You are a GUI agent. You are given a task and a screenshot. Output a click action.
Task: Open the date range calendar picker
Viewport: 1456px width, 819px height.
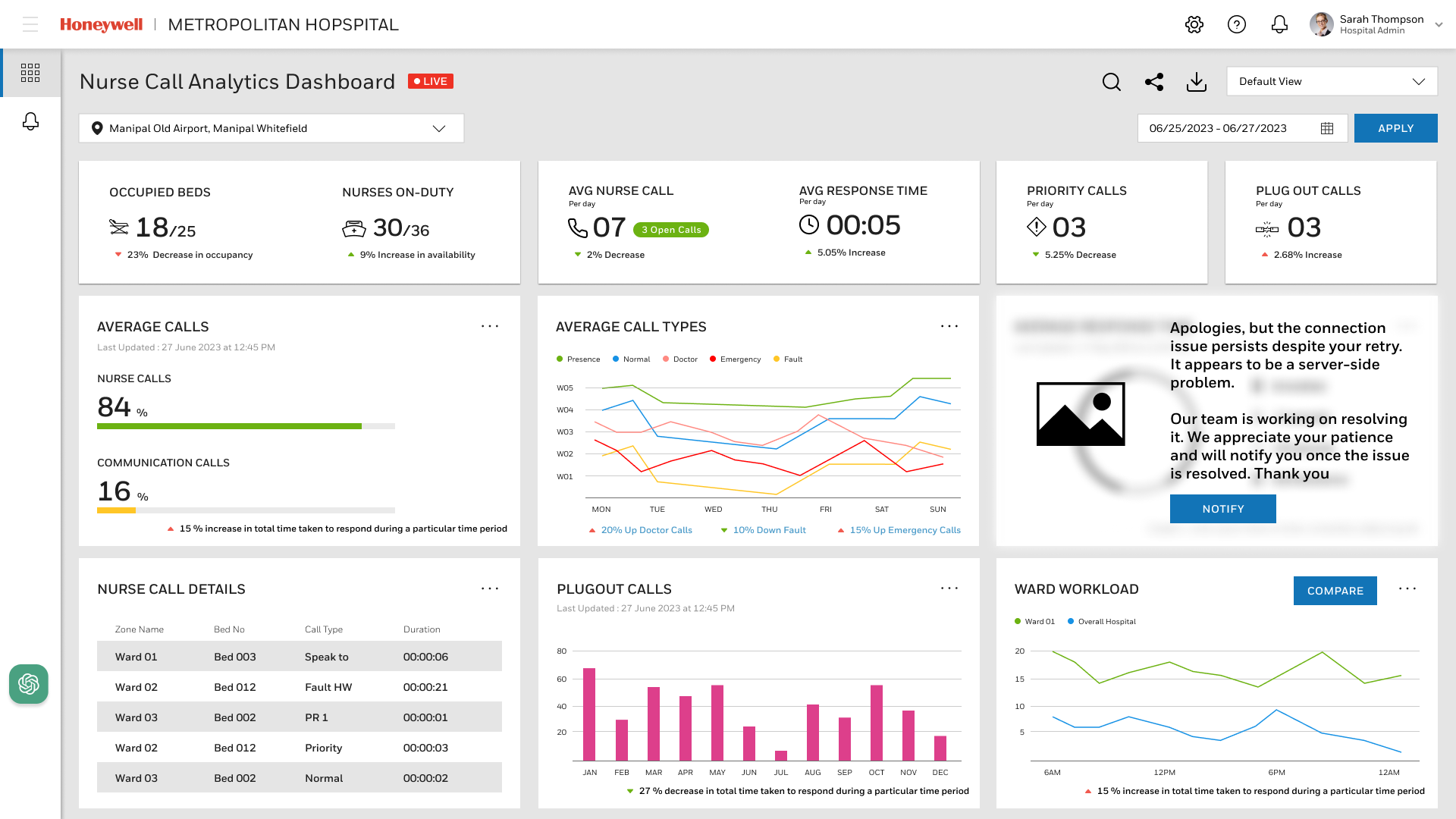pyautogui.click(x=1327, y=128)
